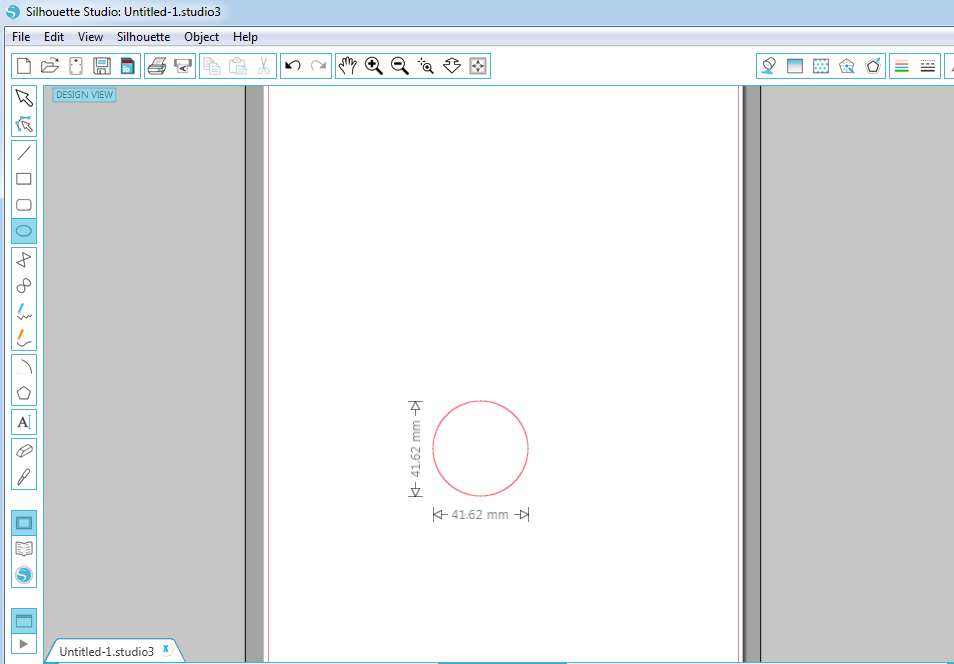Viewport: 954px width, 664px height.
Task: Save to SD card icon
Action: click(x=127, y=66)
